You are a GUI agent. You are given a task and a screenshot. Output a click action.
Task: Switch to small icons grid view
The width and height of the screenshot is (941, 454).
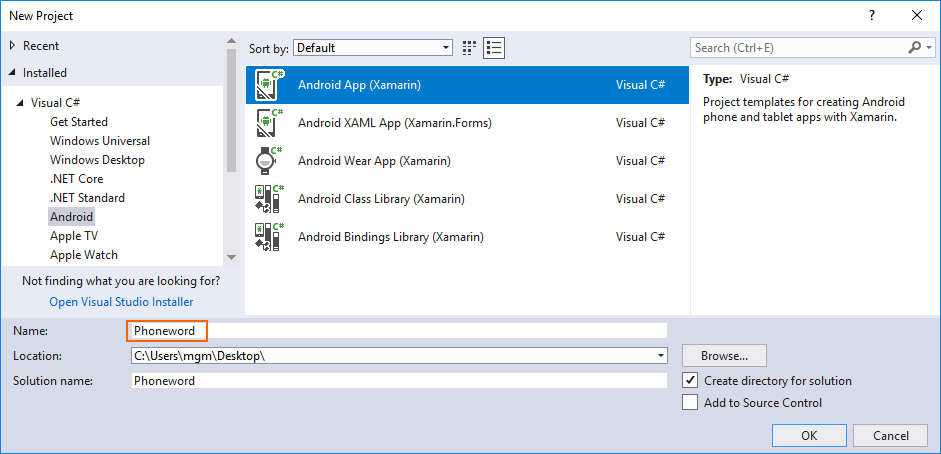pyautogui.click(x=470, y=48)
